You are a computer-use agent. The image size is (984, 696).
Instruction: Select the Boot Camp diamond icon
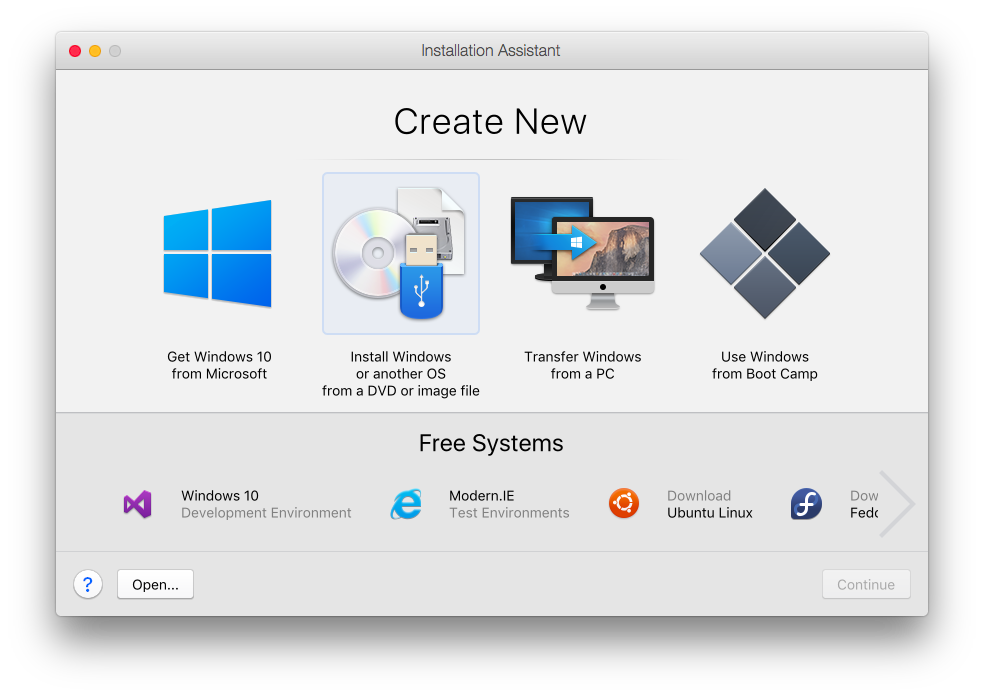click(764, 253)
